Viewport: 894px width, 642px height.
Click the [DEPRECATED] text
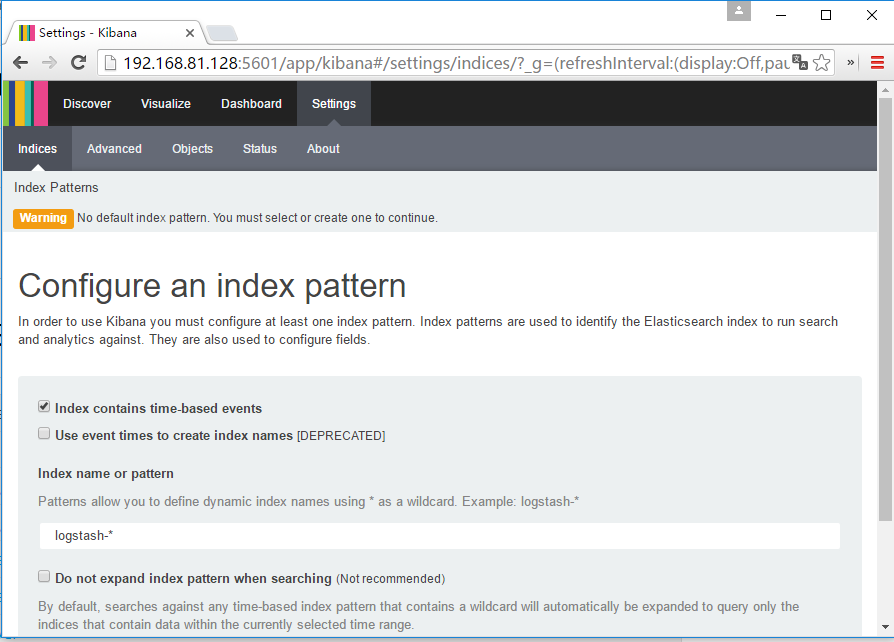point(341,436)
